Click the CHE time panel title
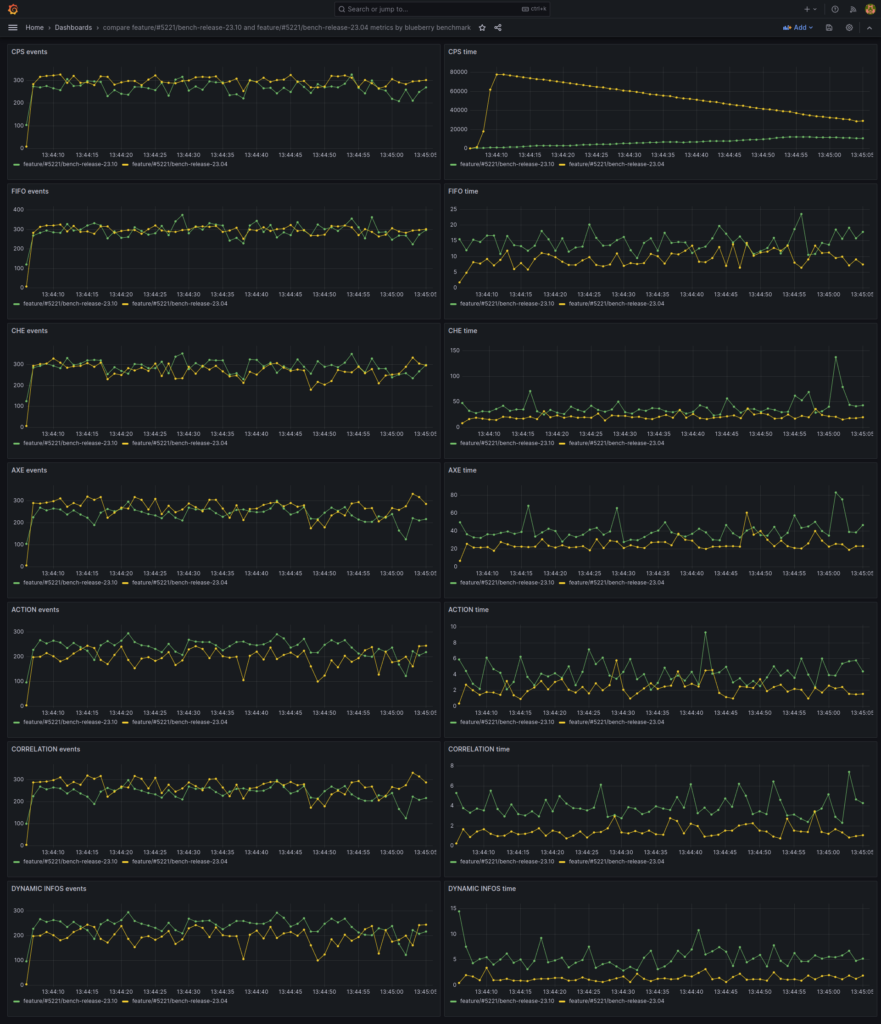The height and width of the screenshot is (1024, 881). [462, 331]
